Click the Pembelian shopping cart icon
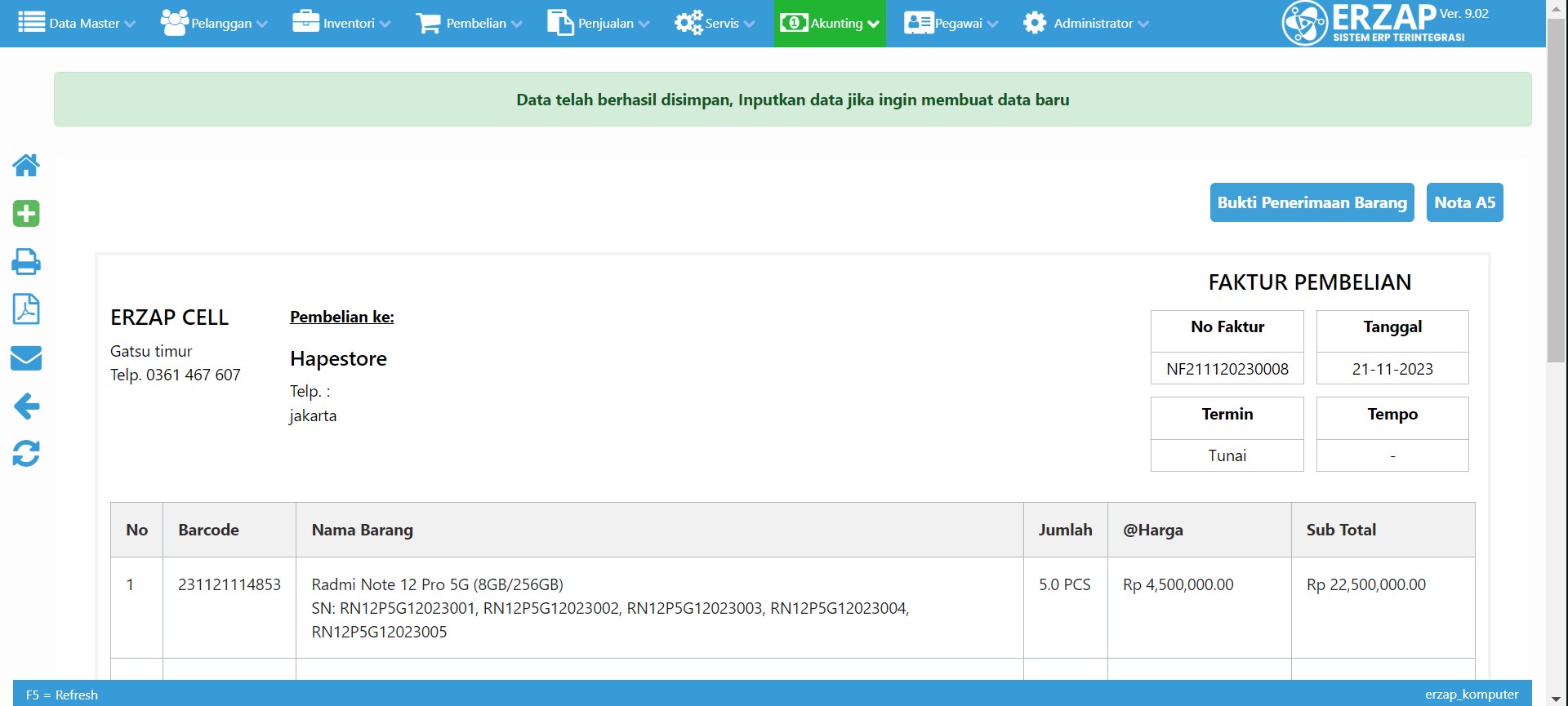The height and width of the screenshot is (706, 1568). click(428, 23)
